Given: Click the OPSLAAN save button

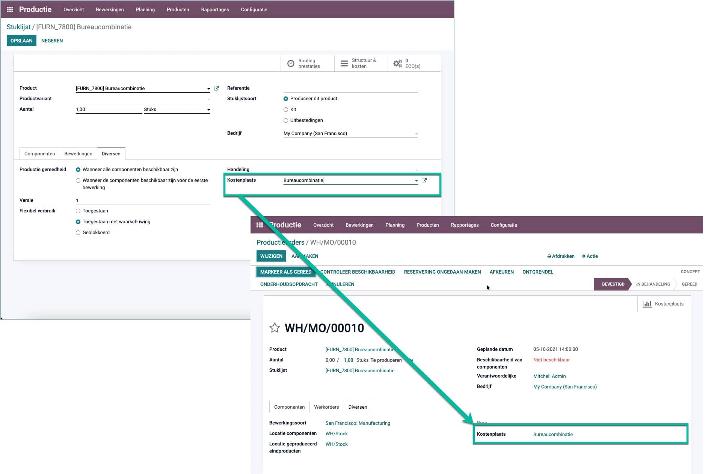Looking at the screenshot, I should [22, 41].
